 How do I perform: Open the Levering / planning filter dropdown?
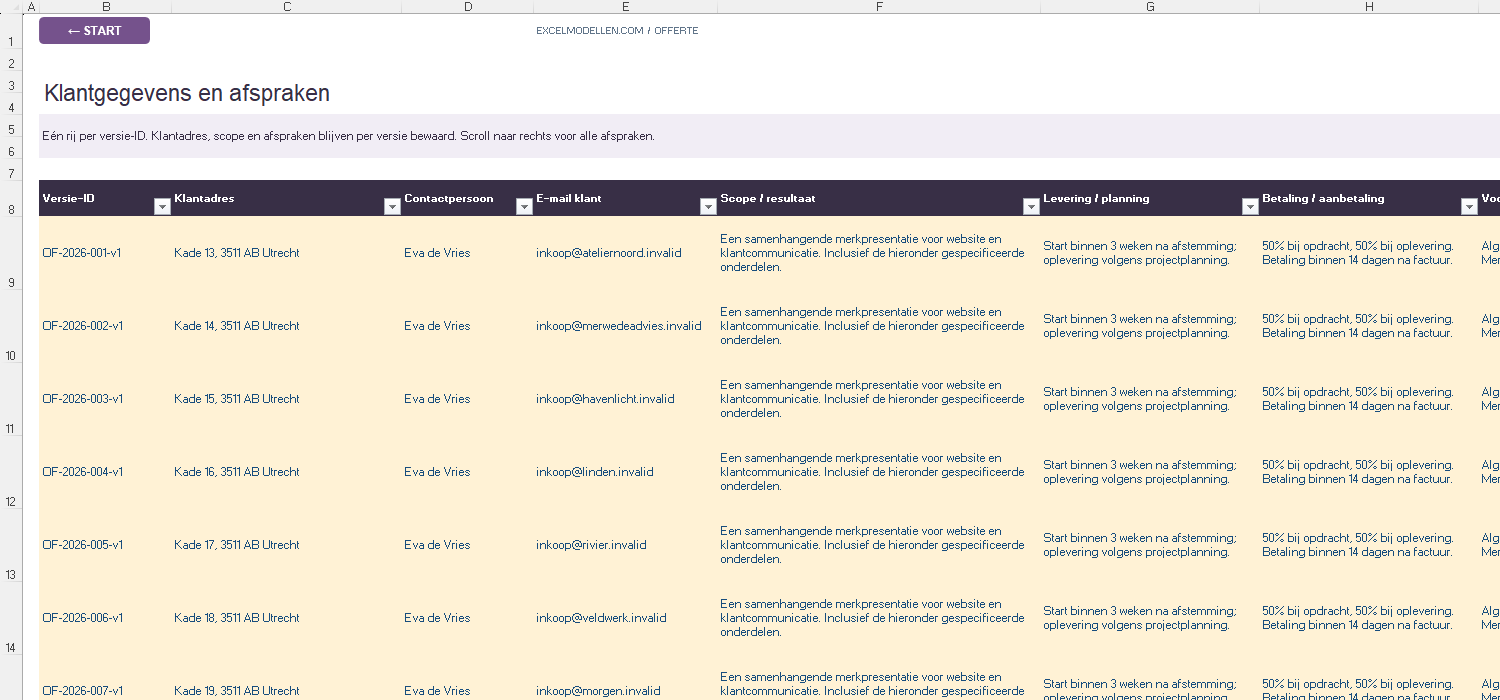click(1250, 206)
